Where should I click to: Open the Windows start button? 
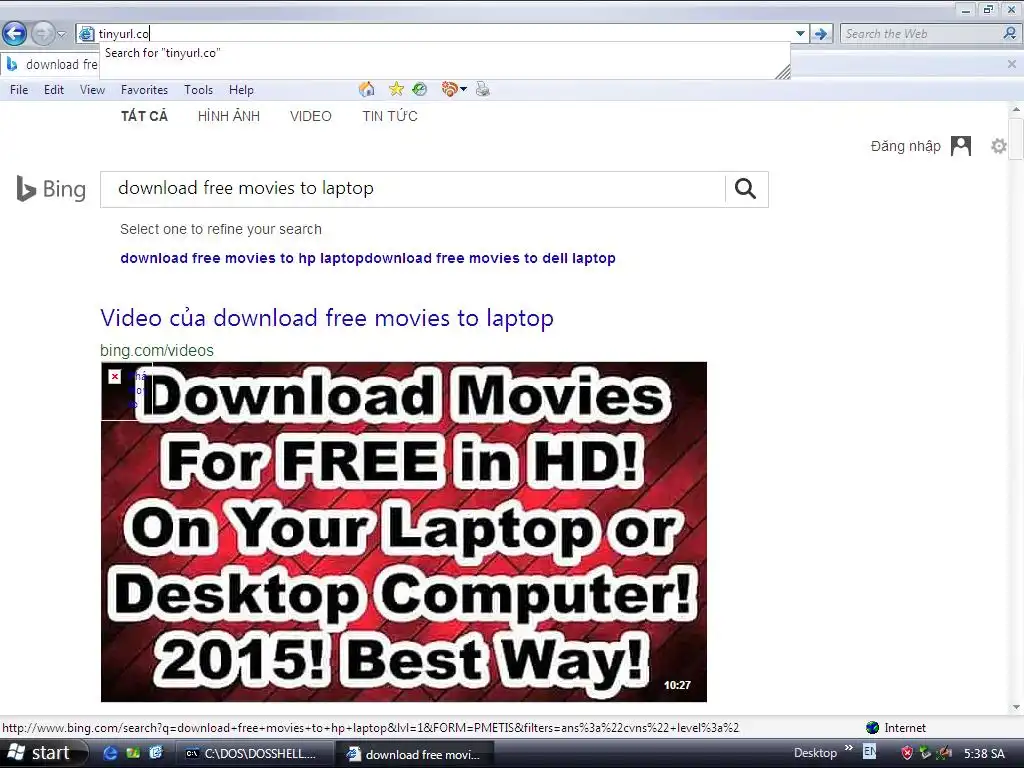(43, 753)
